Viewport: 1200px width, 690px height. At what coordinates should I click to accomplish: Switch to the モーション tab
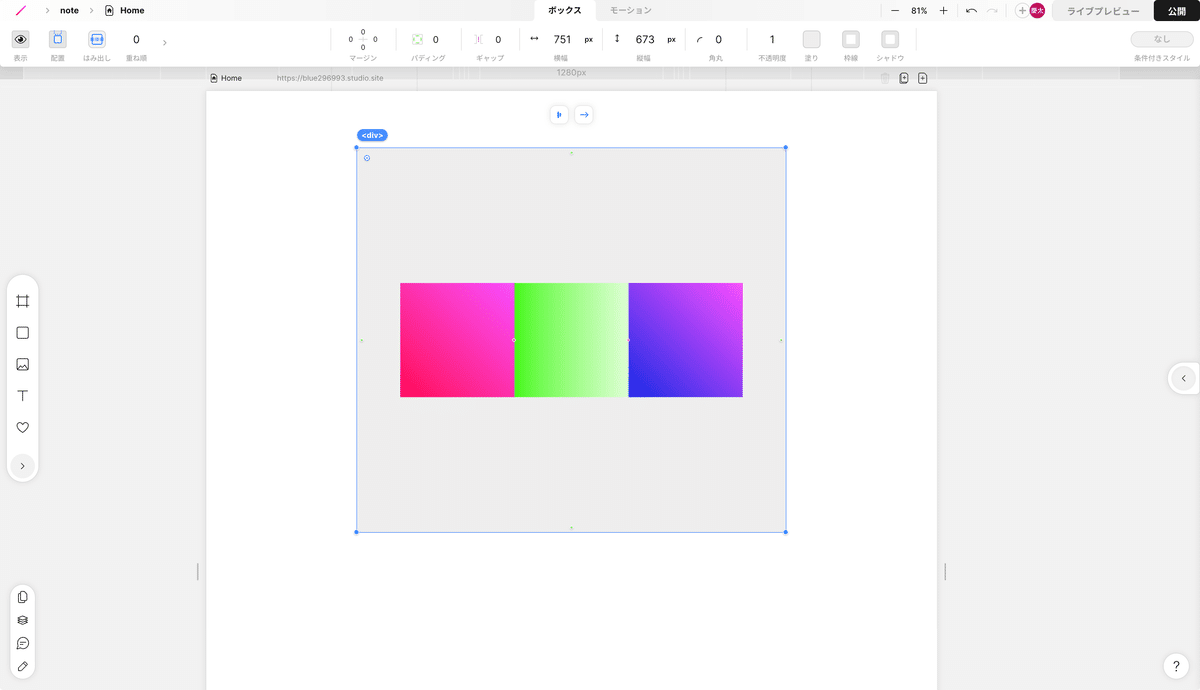click(x=631, y=10)
